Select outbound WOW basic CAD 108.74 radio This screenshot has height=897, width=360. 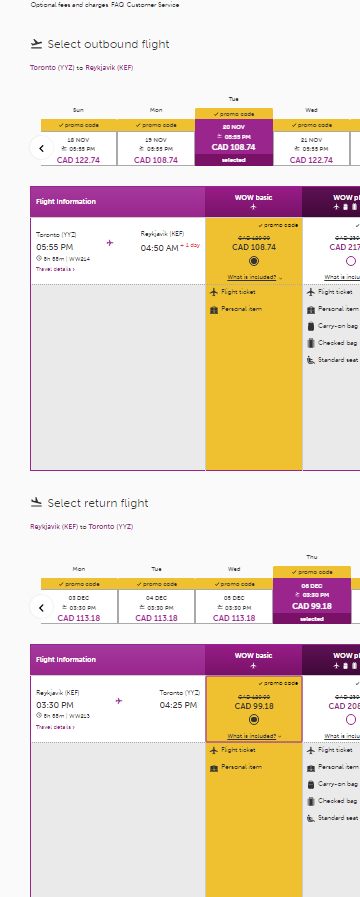click(x=254, y=261)
